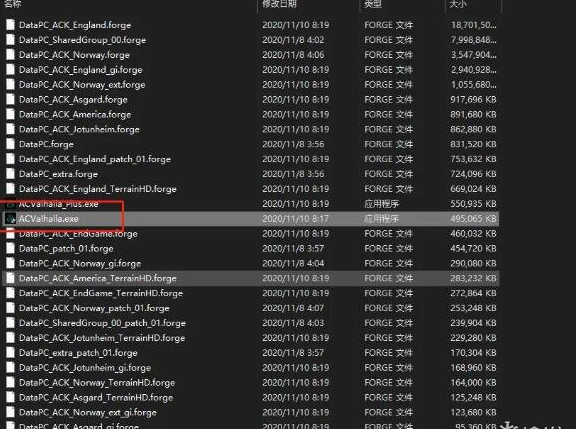Screen dimensions: 576x429
Task: Select file name DataPC_SharedGroup_00.forge
Action: (82, 40)
